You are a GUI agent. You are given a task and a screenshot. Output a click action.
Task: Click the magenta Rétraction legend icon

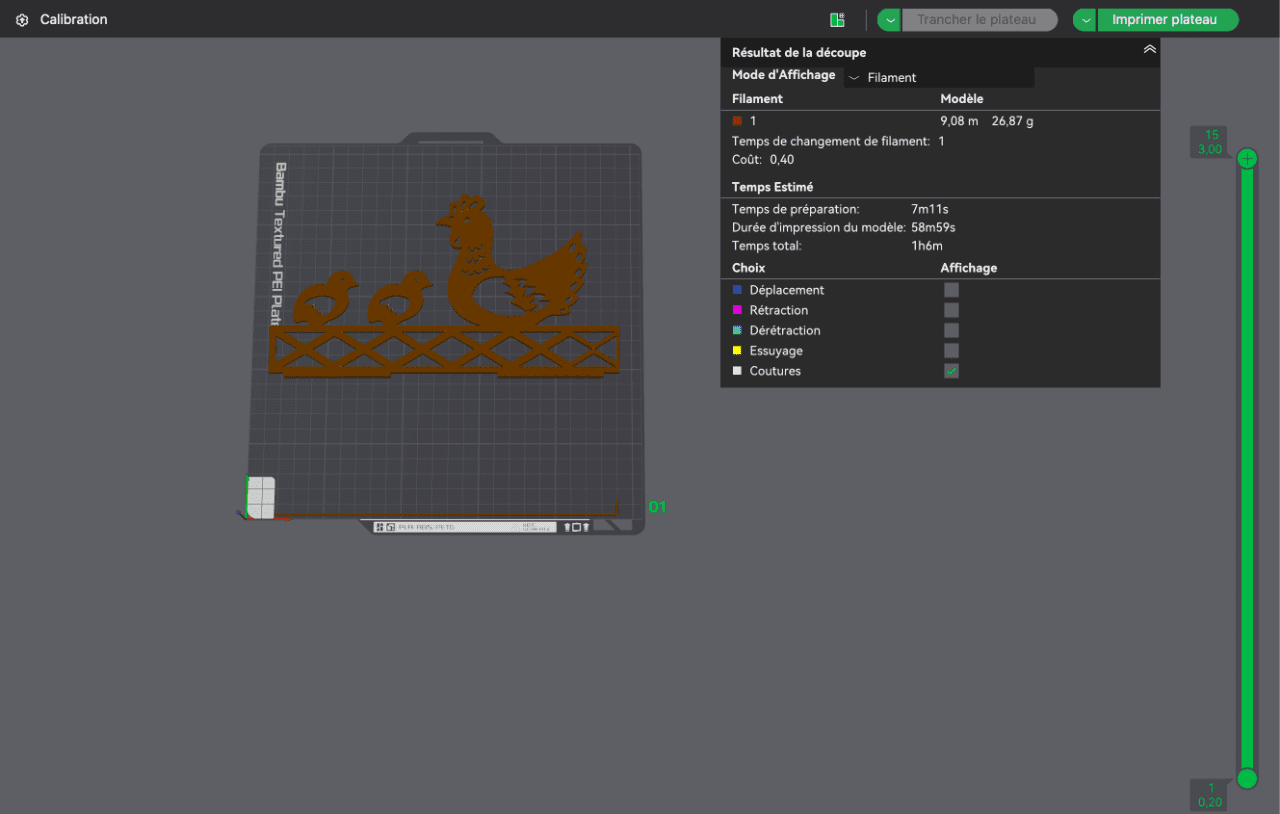(x=738, y=311)
